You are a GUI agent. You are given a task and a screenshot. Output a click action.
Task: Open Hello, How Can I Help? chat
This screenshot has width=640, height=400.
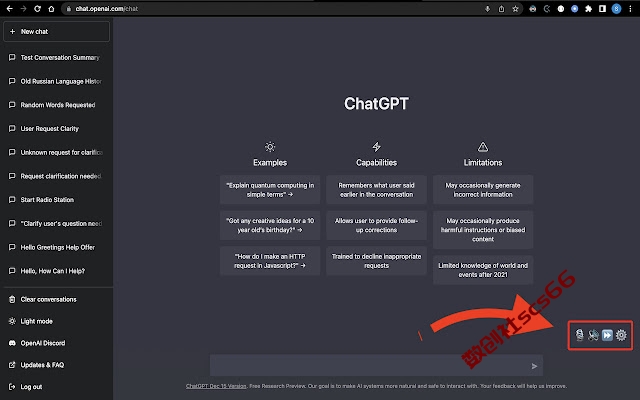tap(56, 271)
